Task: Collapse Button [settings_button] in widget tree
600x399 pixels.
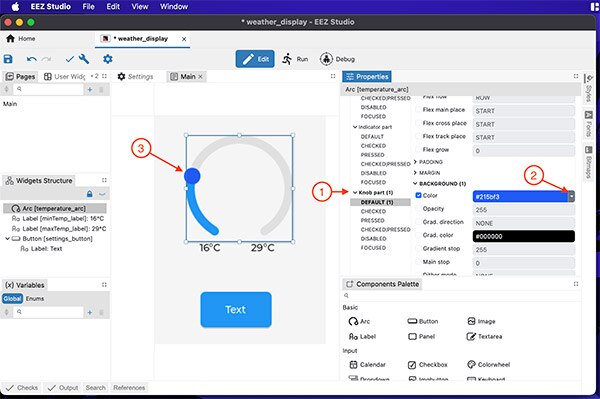Action: [x=7, y=238]
